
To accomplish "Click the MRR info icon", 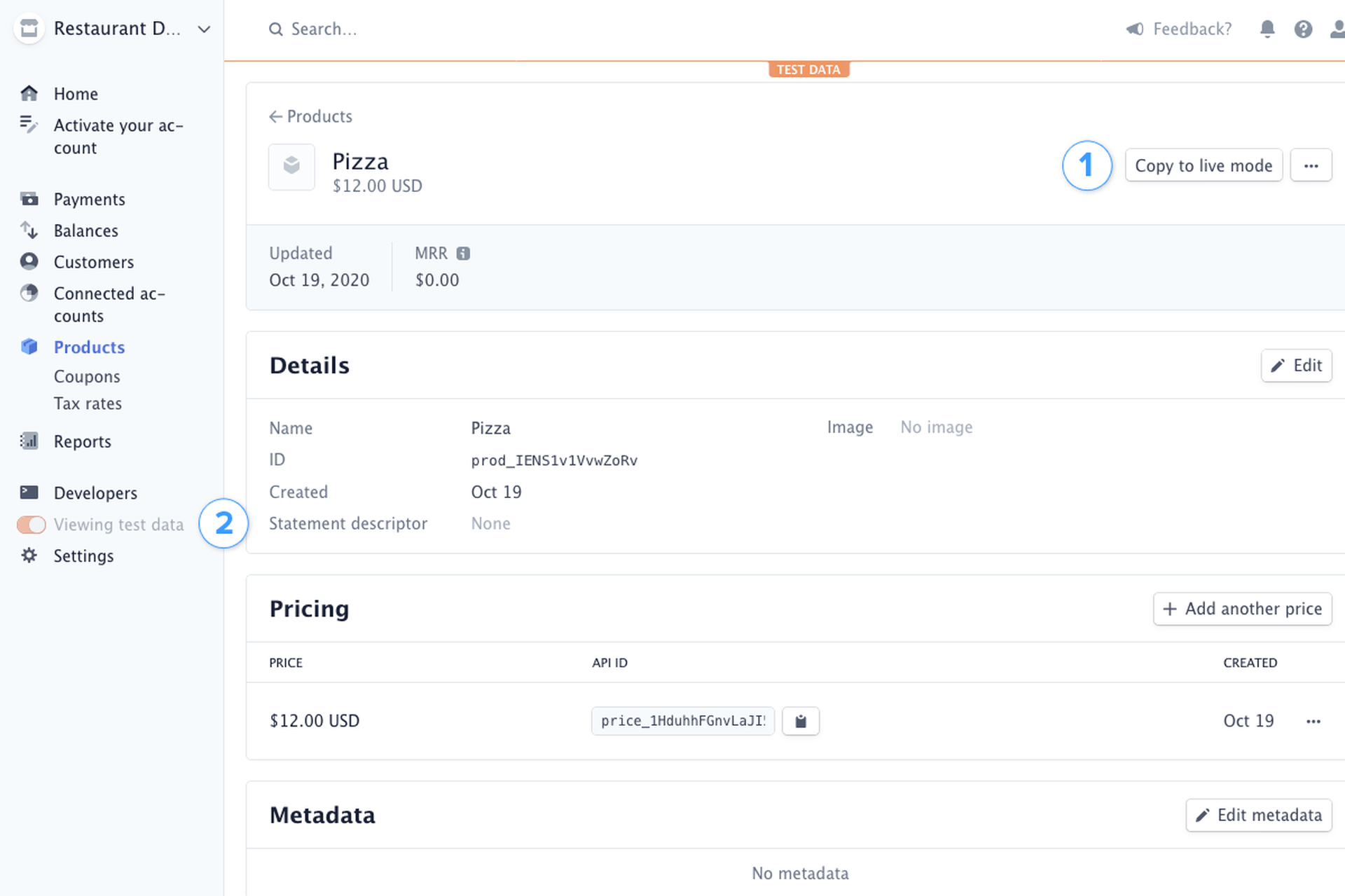I will pyautogui.click(x=464, y=253).
